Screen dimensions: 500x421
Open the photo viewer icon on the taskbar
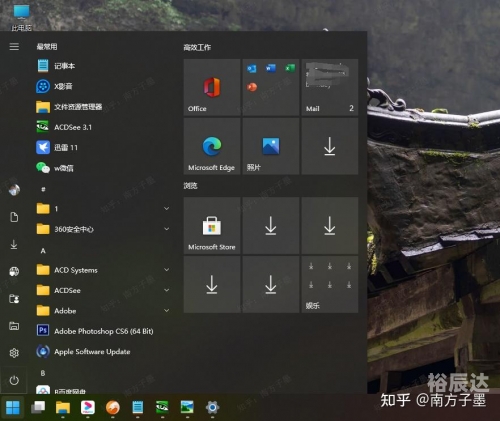187,407
